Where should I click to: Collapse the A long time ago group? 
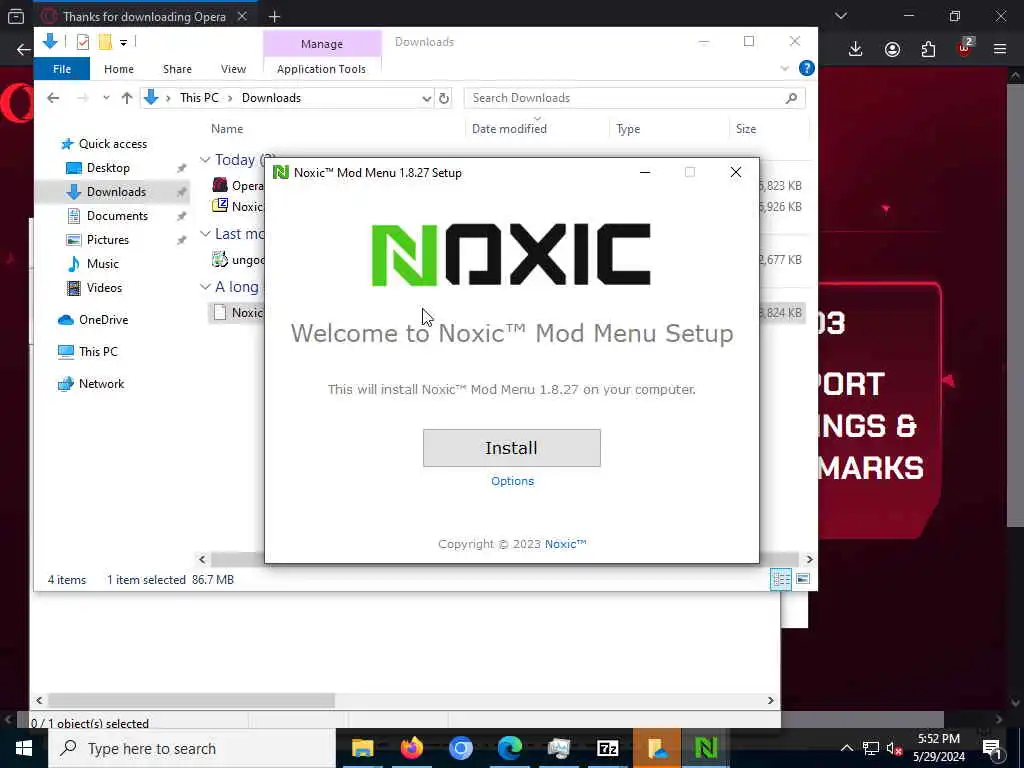coord(205,287)
